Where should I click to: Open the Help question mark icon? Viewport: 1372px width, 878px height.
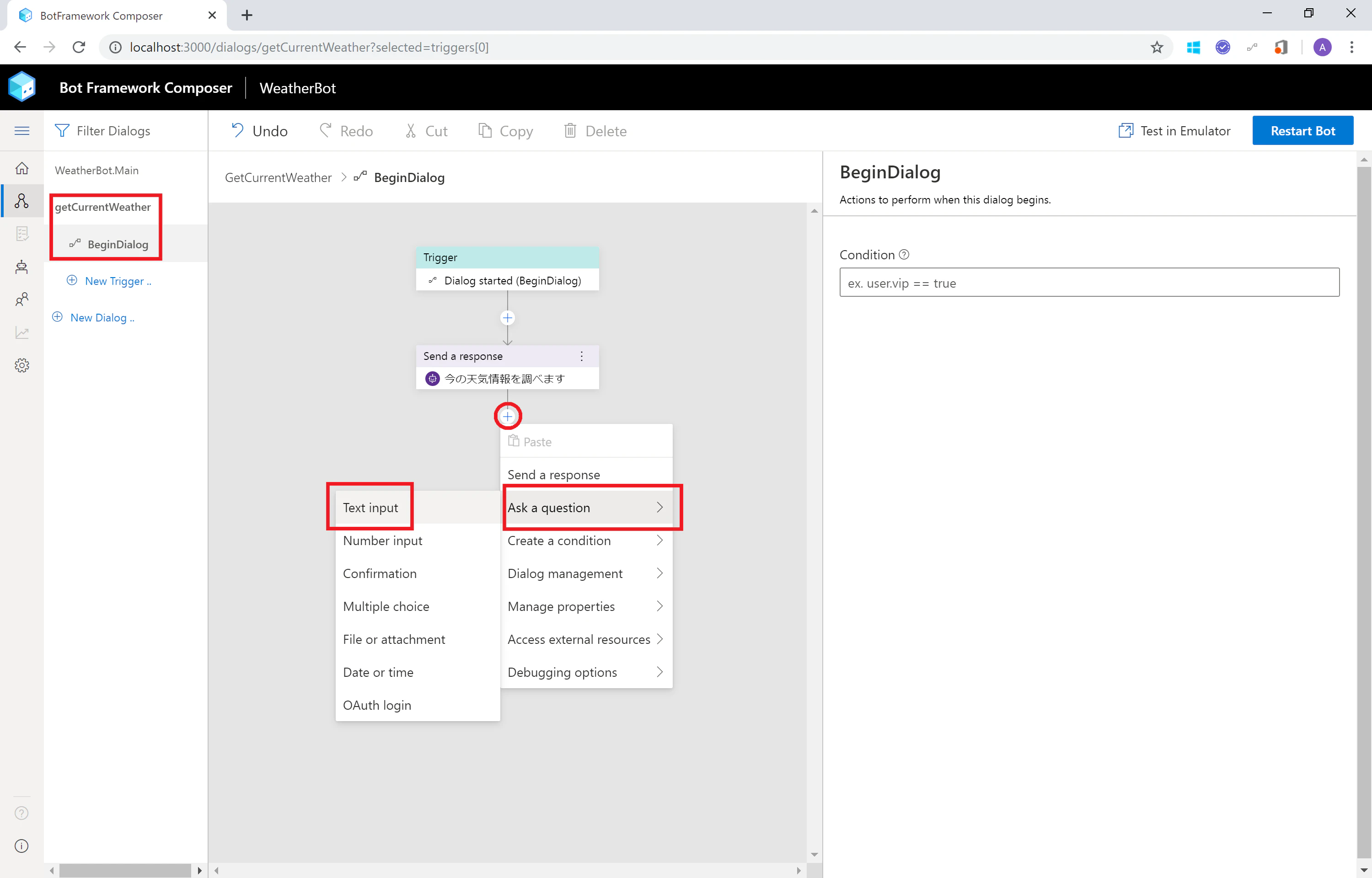(21, 813)
